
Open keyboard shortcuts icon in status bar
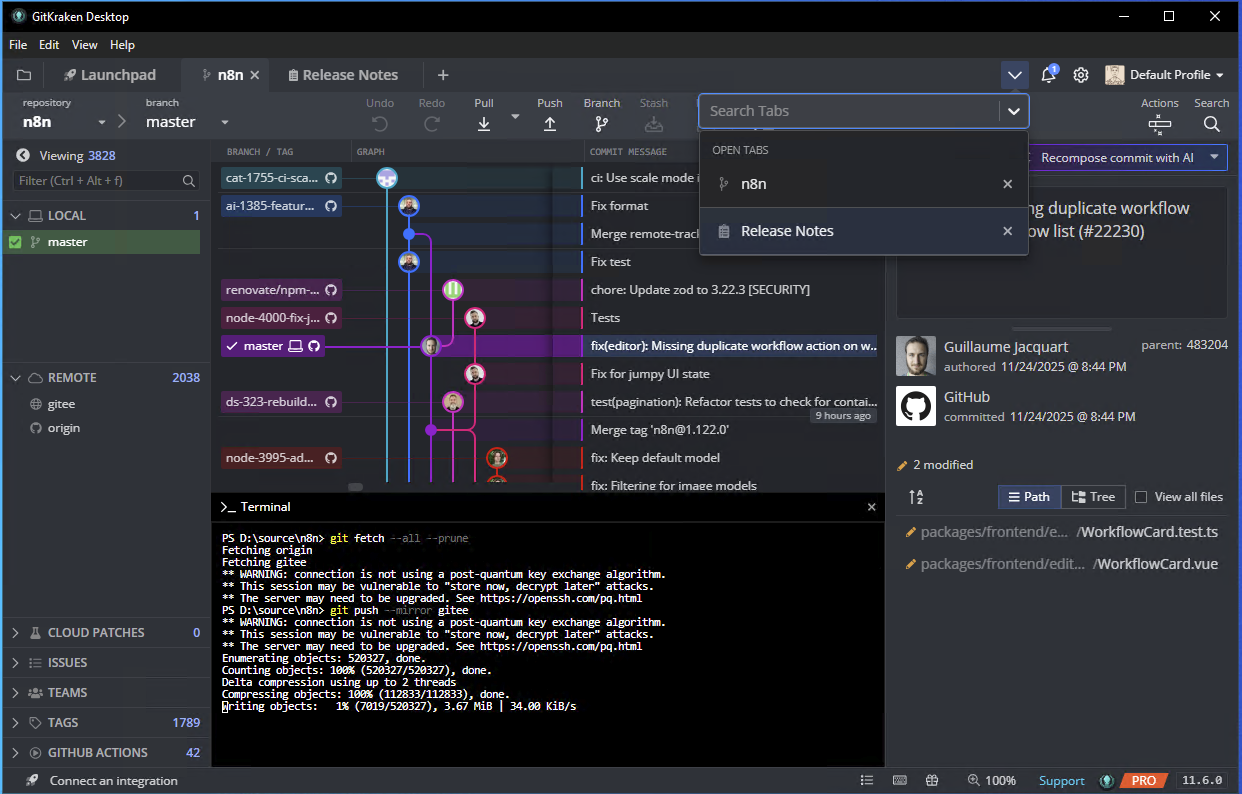pyautogui.click(x=899, y=781)
